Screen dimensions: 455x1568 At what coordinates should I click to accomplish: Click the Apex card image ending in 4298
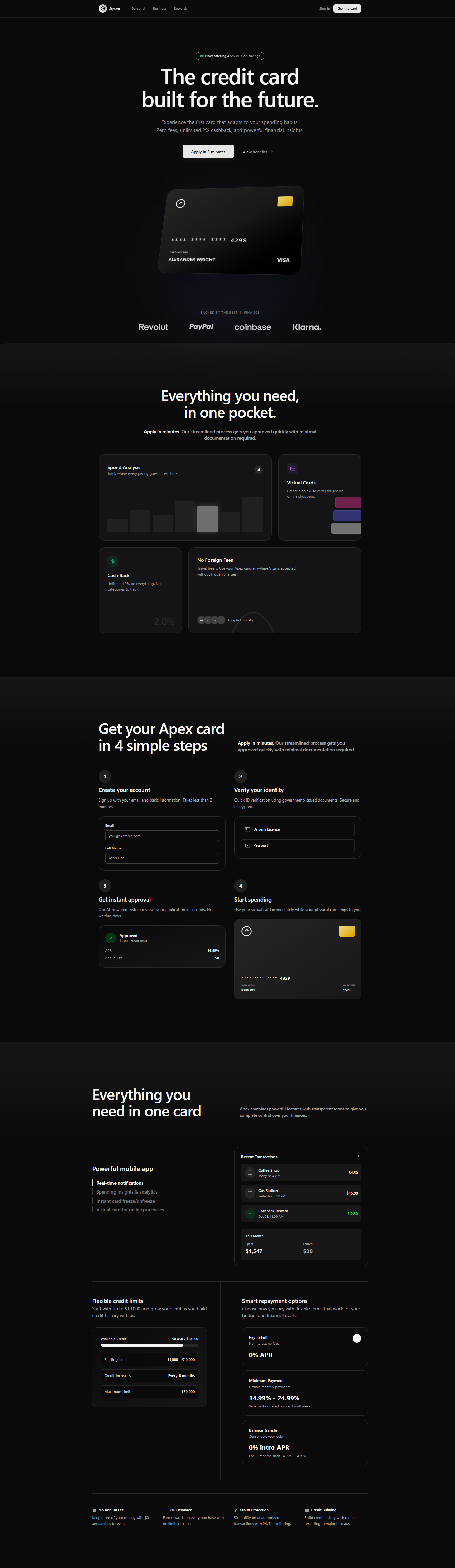231,230
